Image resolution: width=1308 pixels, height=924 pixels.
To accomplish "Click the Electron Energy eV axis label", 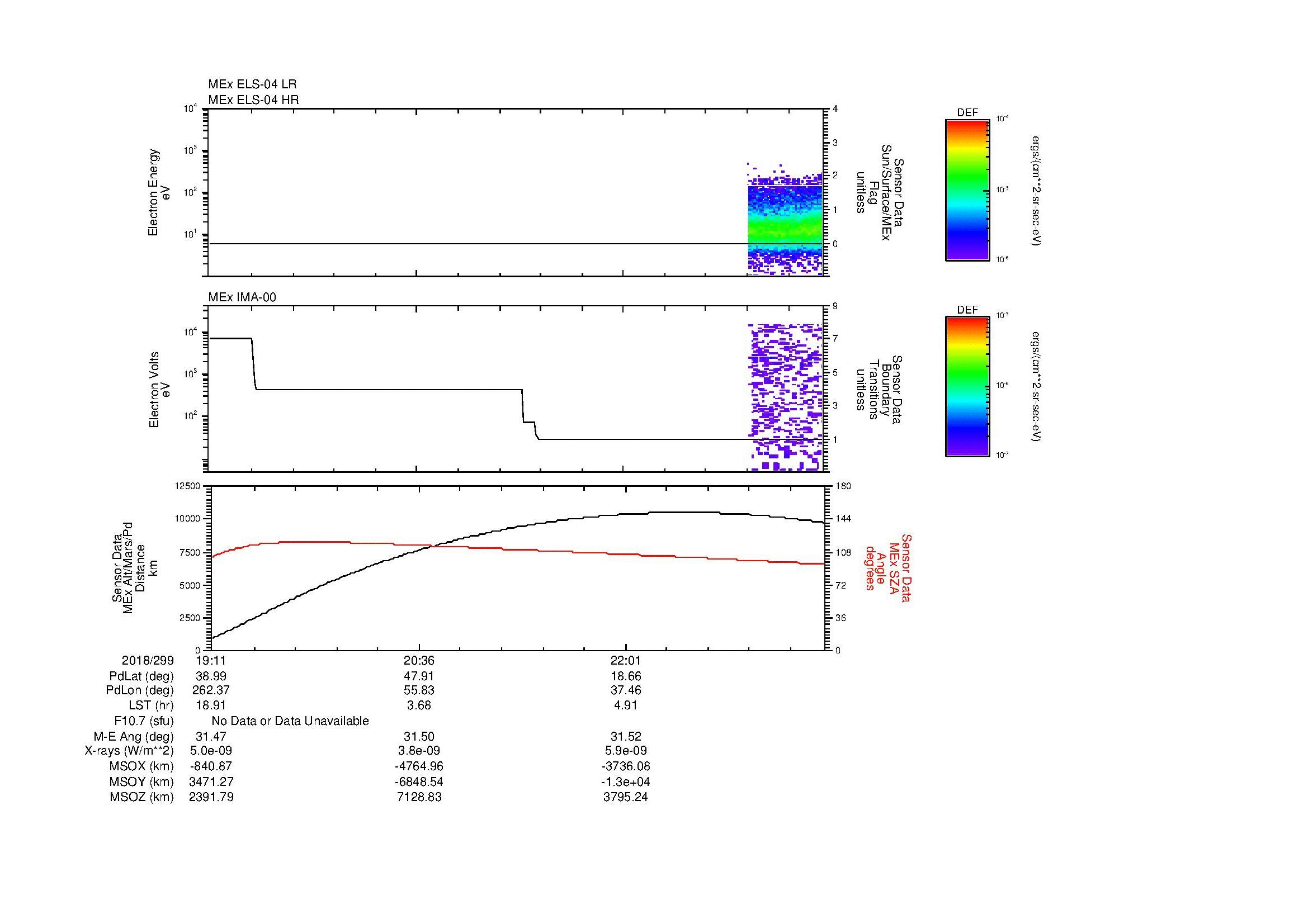I will (159, 192).
